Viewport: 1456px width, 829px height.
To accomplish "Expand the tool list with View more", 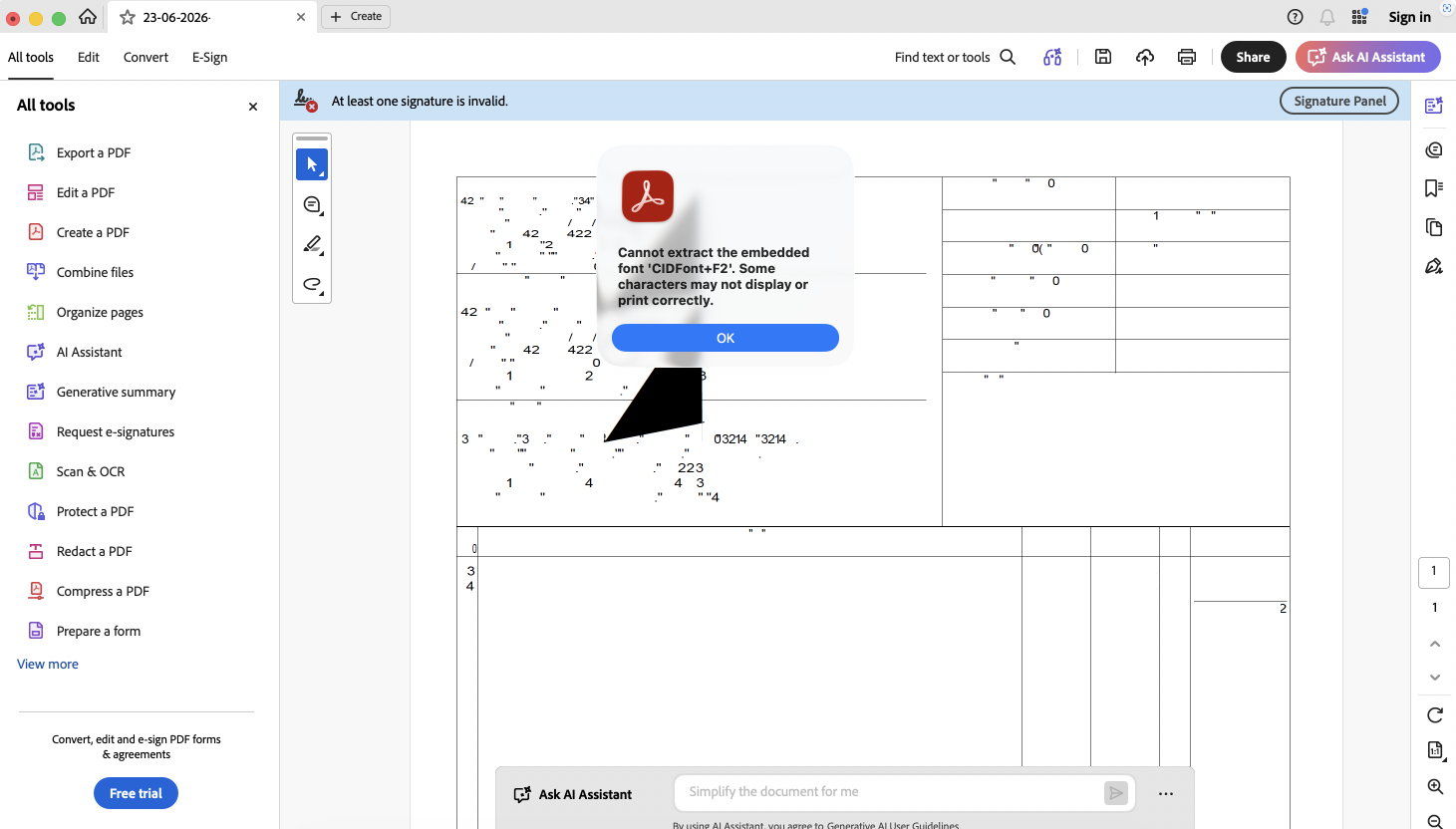I will [48, 664].
